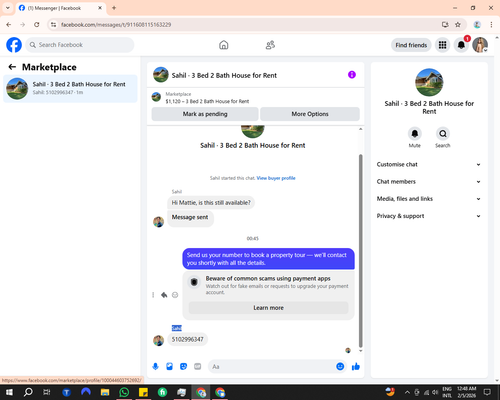Expand Privacy & support section

pos(429,216)
